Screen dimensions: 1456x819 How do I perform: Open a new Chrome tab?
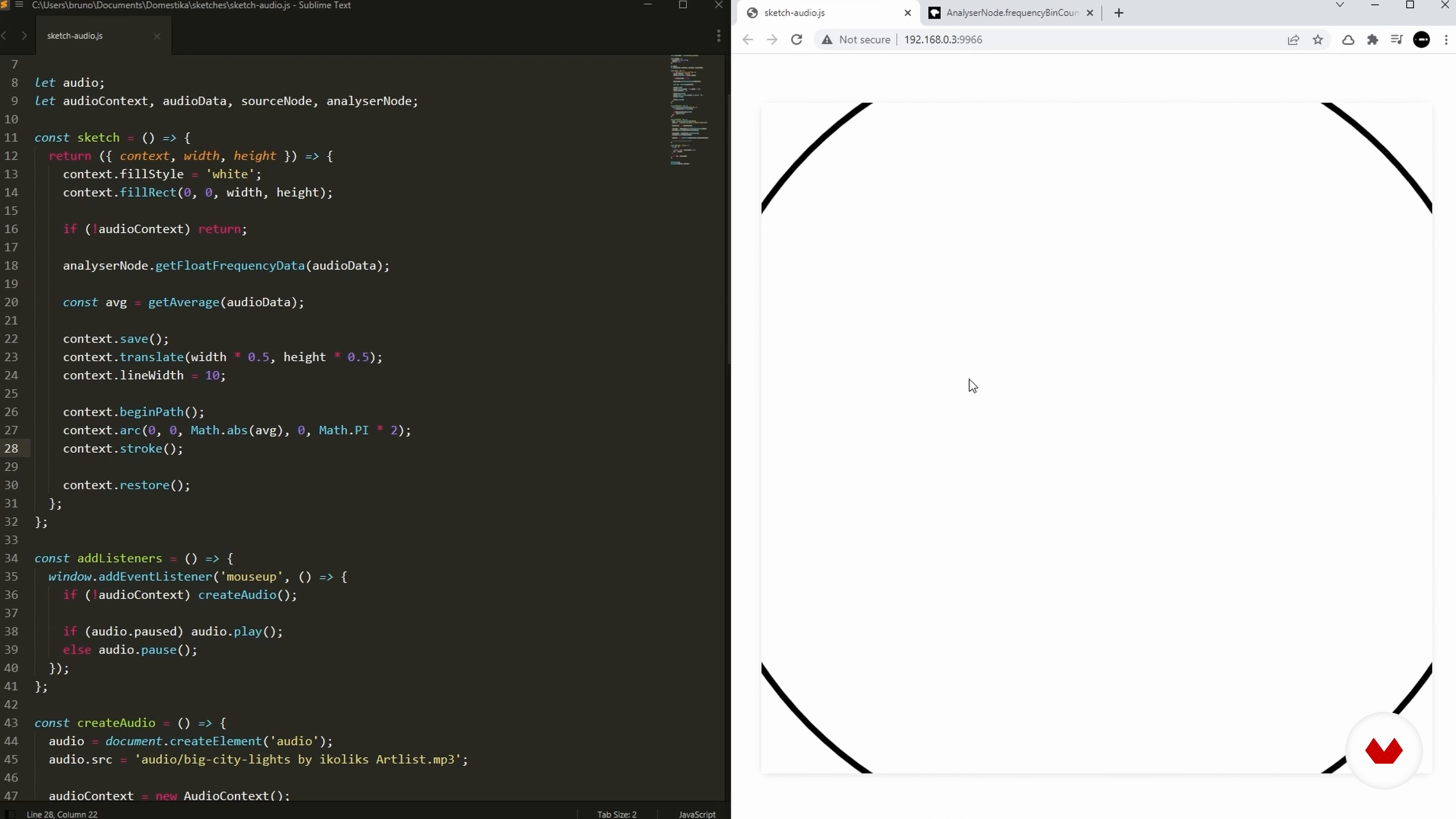point(1119,13)
